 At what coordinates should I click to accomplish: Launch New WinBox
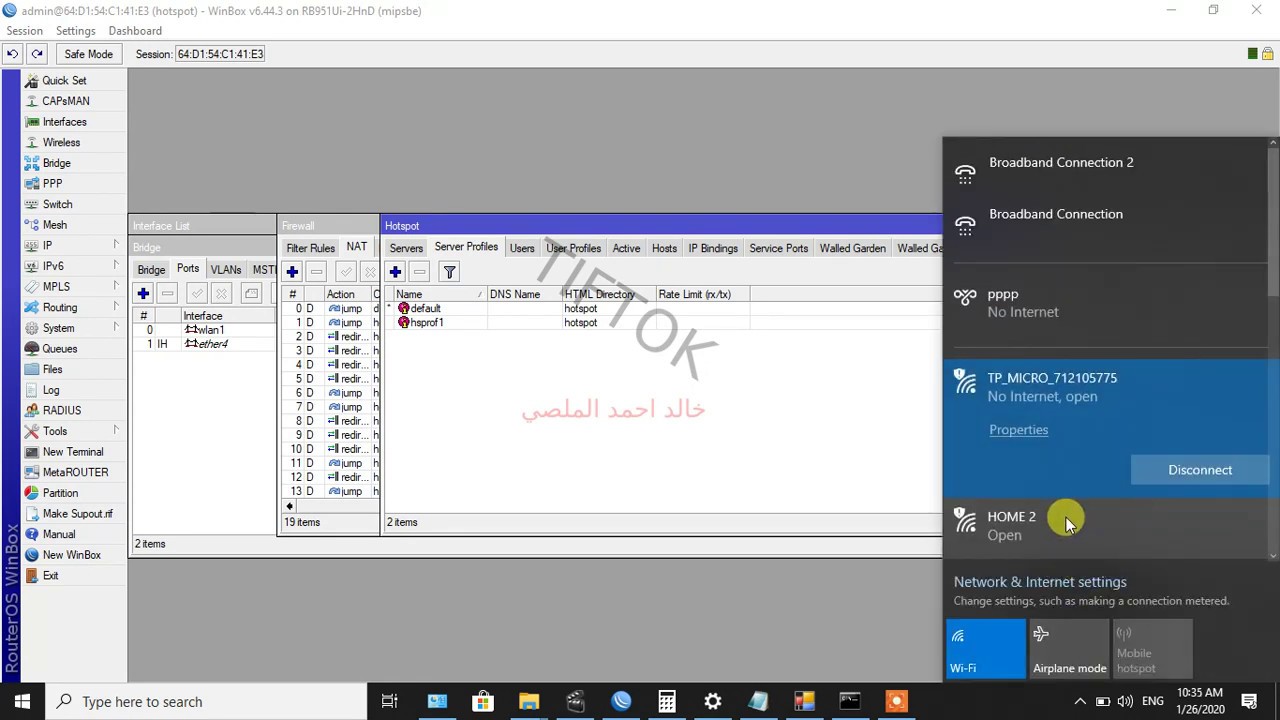[71, 555]
